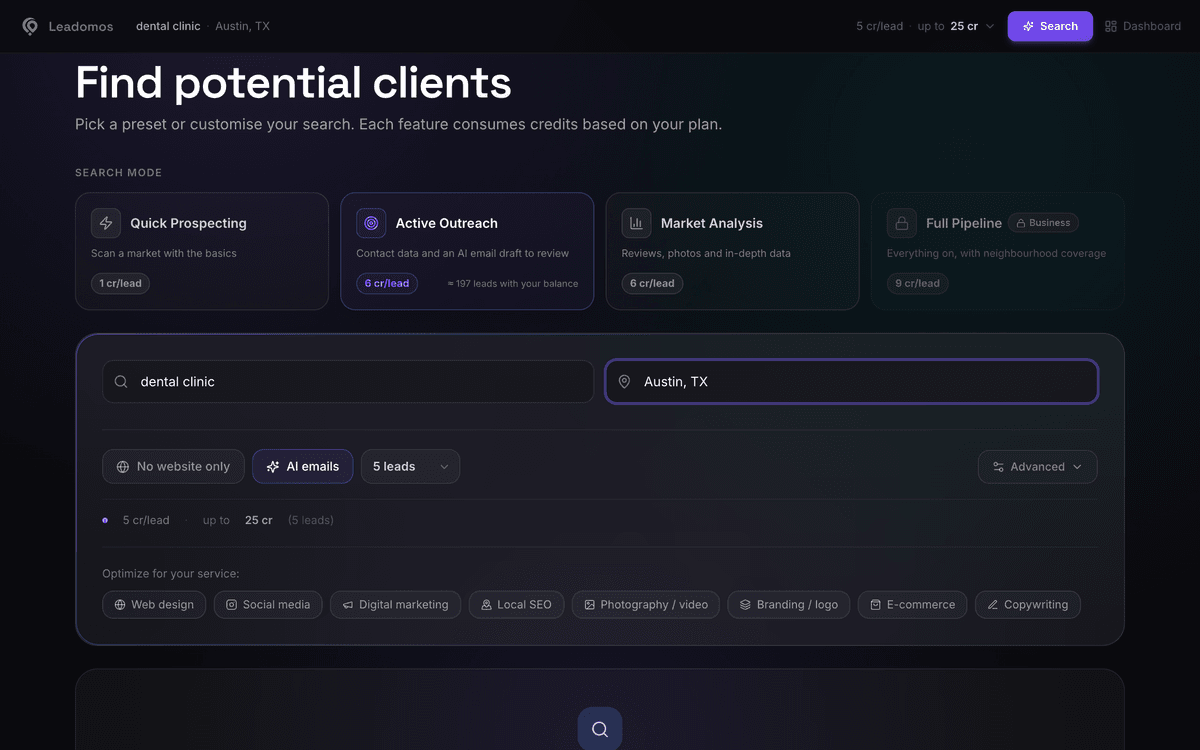Screen dimensions: 1200x750
Task: Click the (5 leads) cost summary text
Action: pyautogui.click(x=311, y=520)
